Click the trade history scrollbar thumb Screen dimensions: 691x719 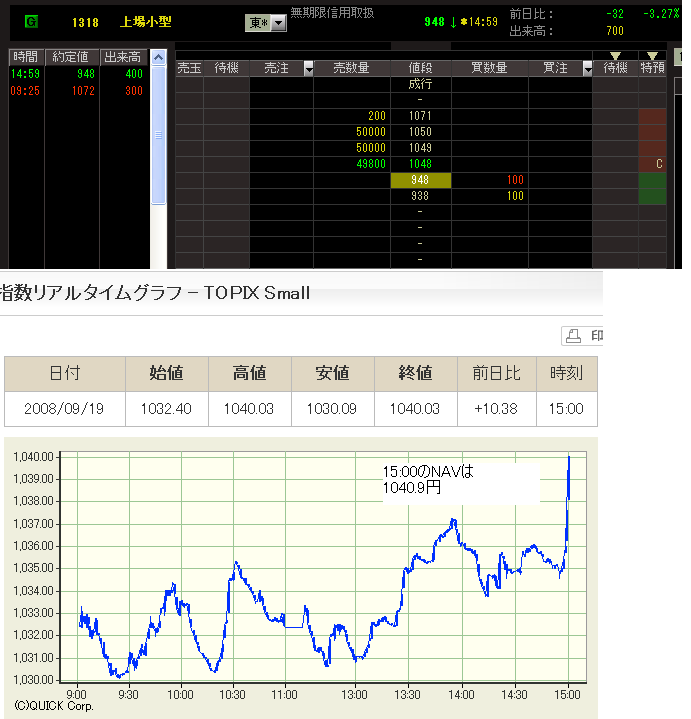[x=158, y=135]
